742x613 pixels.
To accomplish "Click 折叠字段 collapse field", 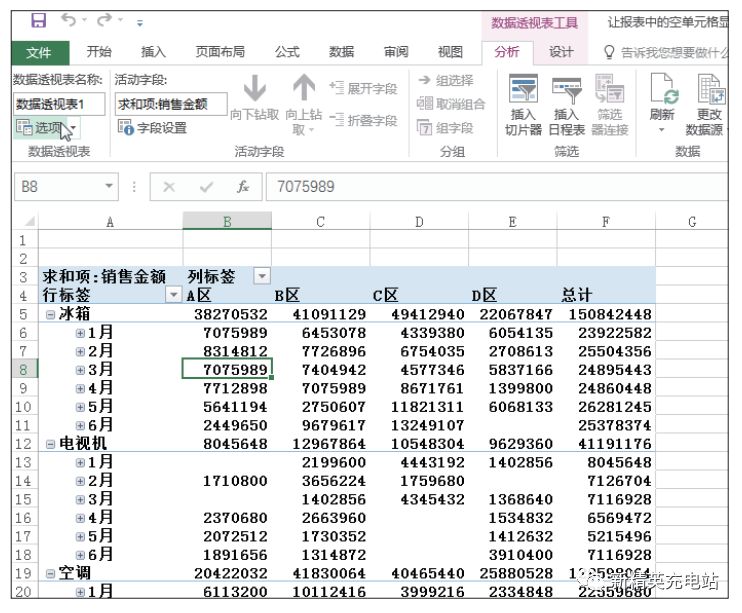I will [x=363, y=121].
